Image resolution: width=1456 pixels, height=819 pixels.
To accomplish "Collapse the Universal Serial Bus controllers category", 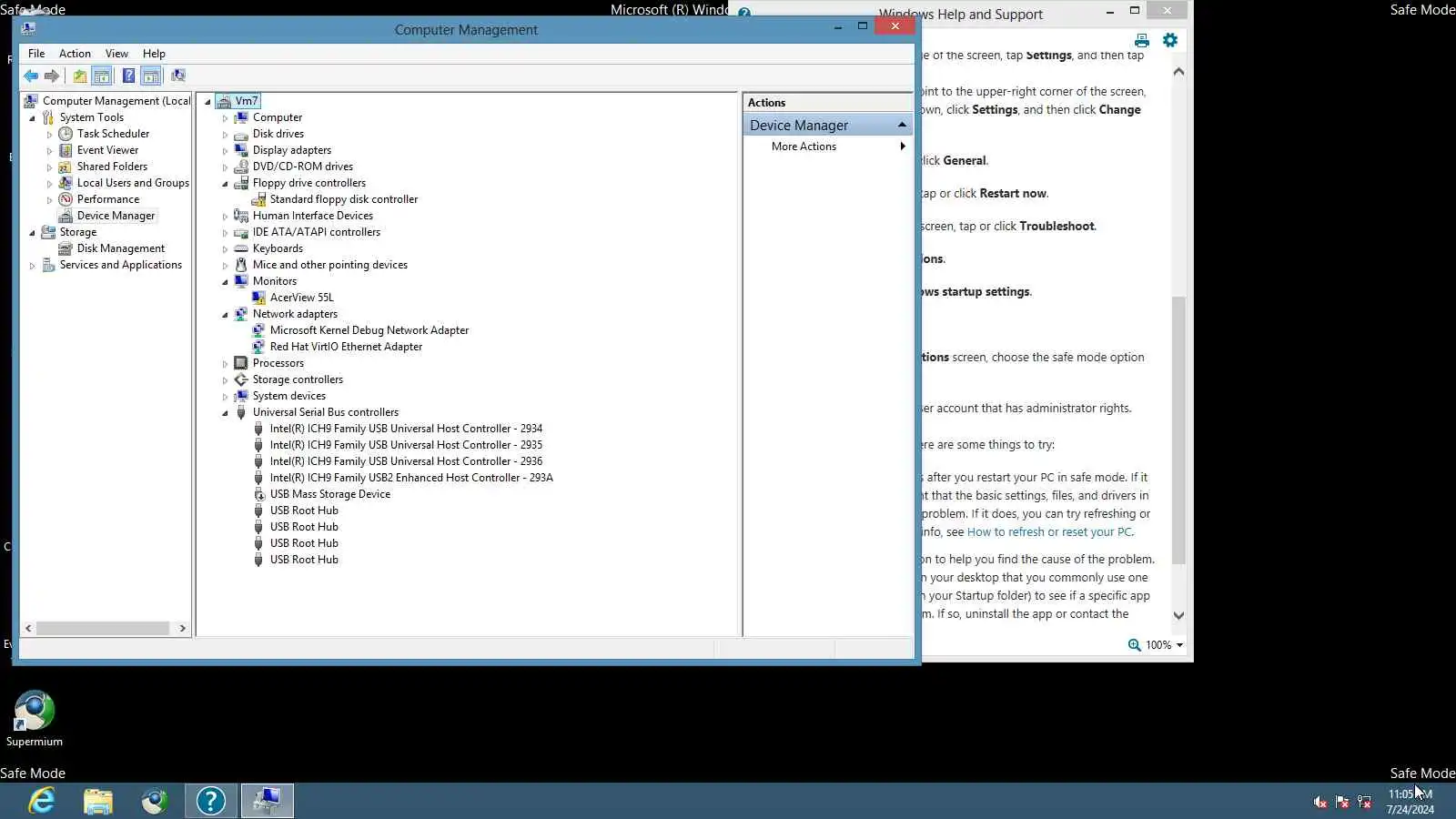I will click(225, 413).
